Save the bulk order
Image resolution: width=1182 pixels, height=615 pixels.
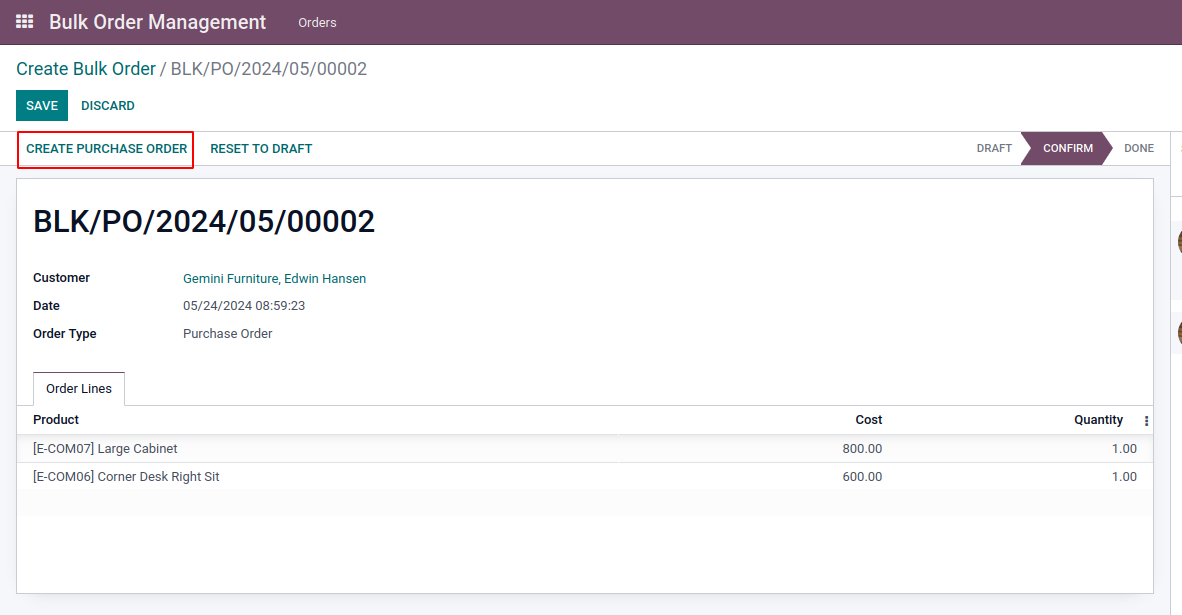[x=42, y=106]
